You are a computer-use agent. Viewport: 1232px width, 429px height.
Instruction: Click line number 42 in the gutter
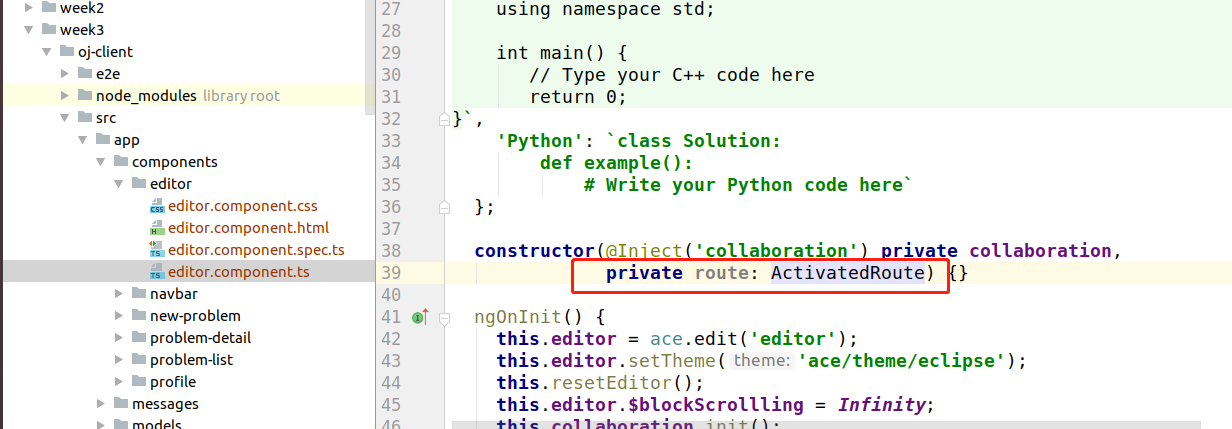click(x=391, y=339)
